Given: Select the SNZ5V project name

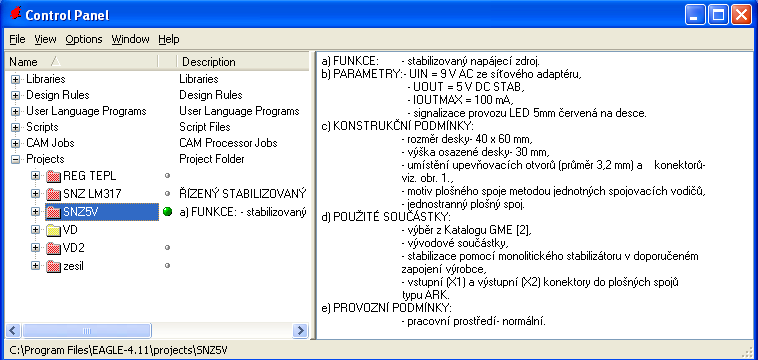Looking at the screenshot, I should (81, 212).
